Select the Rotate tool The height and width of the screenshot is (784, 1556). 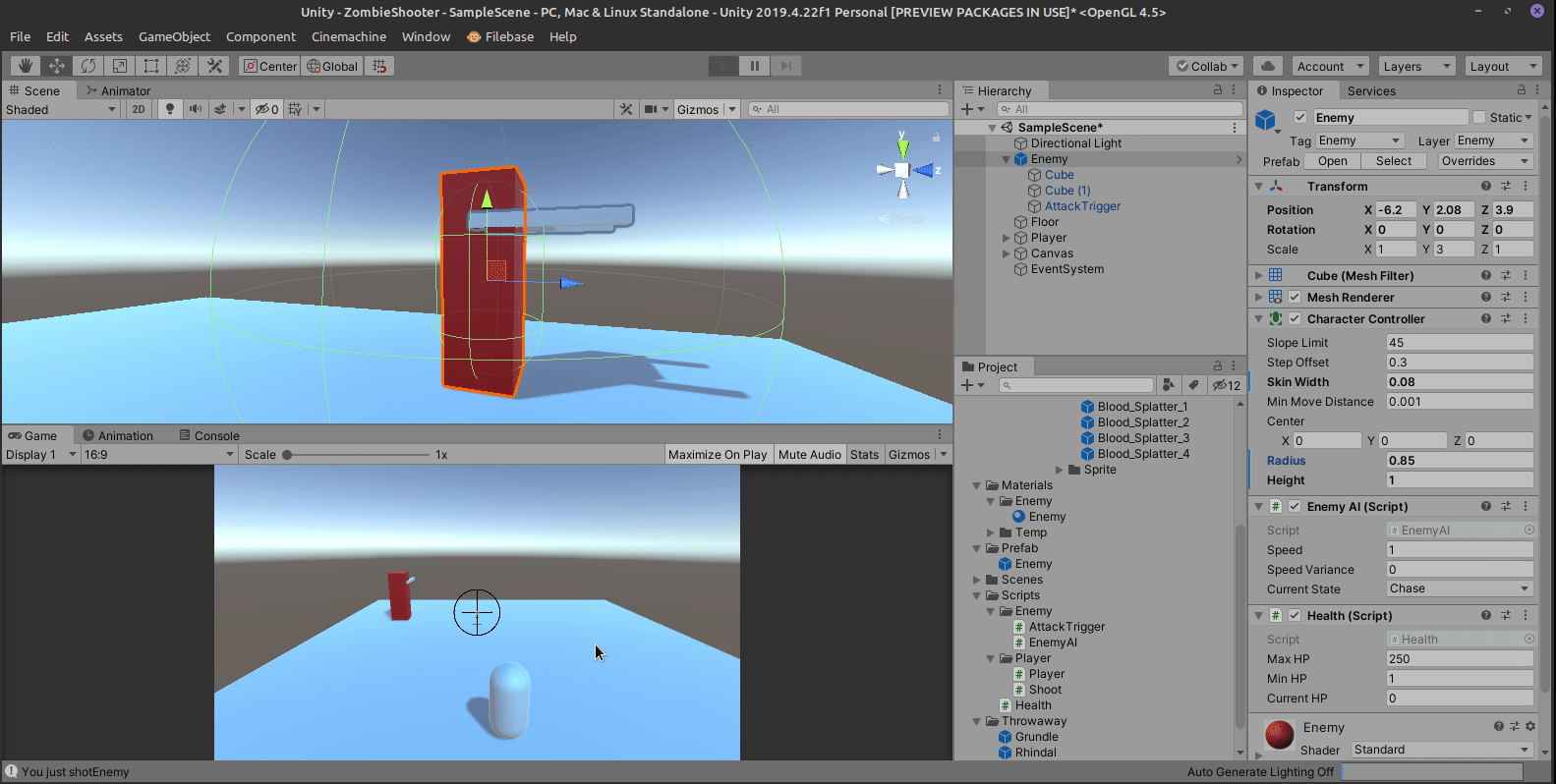88,66
